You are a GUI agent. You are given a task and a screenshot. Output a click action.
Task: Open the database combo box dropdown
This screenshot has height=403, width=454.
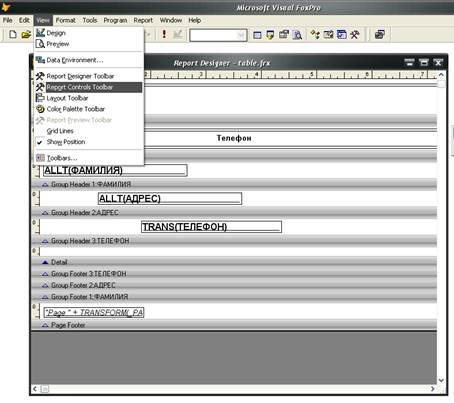pos(241,35)
